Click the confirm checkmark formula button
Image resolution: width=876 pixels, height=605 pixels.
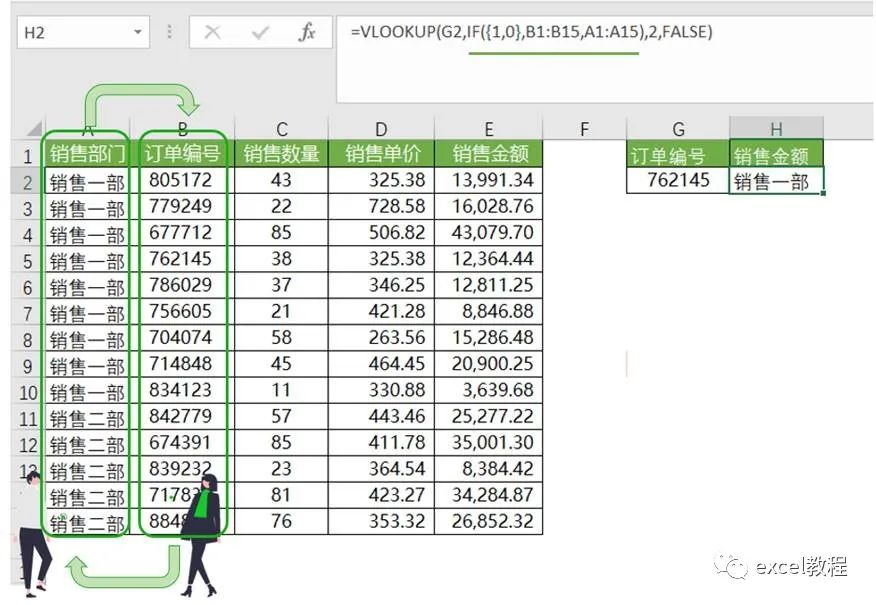[x=260, y=32]
